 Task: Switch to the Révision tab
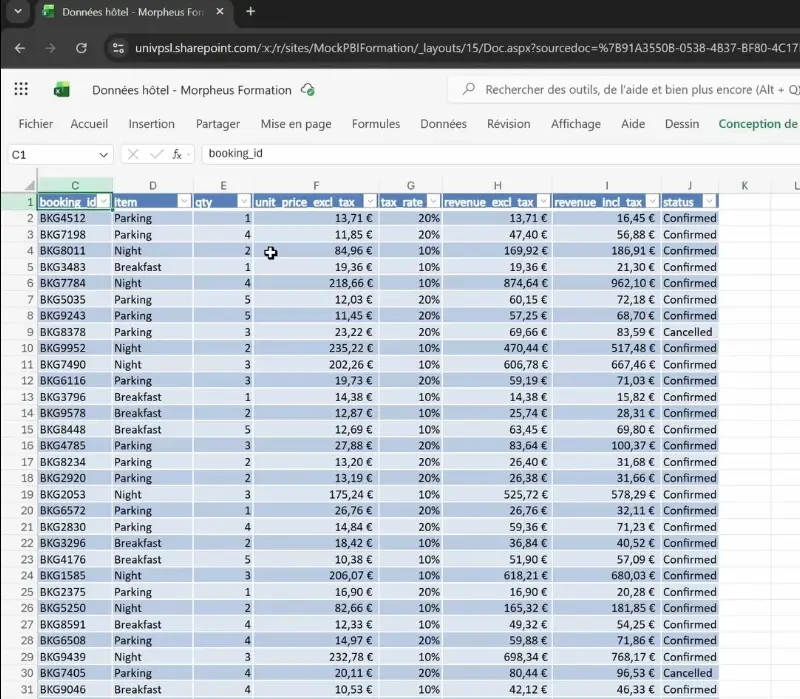coord(509,124)
